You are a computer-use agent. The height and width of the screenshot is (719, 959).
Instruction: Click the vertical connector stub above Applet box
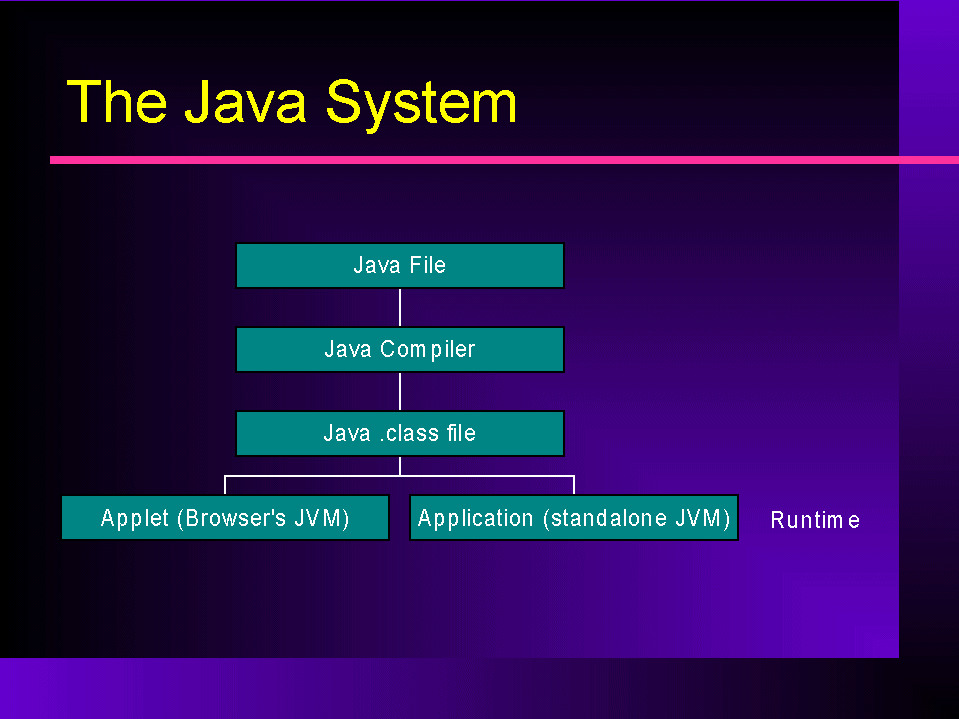[x=225, y=485]
